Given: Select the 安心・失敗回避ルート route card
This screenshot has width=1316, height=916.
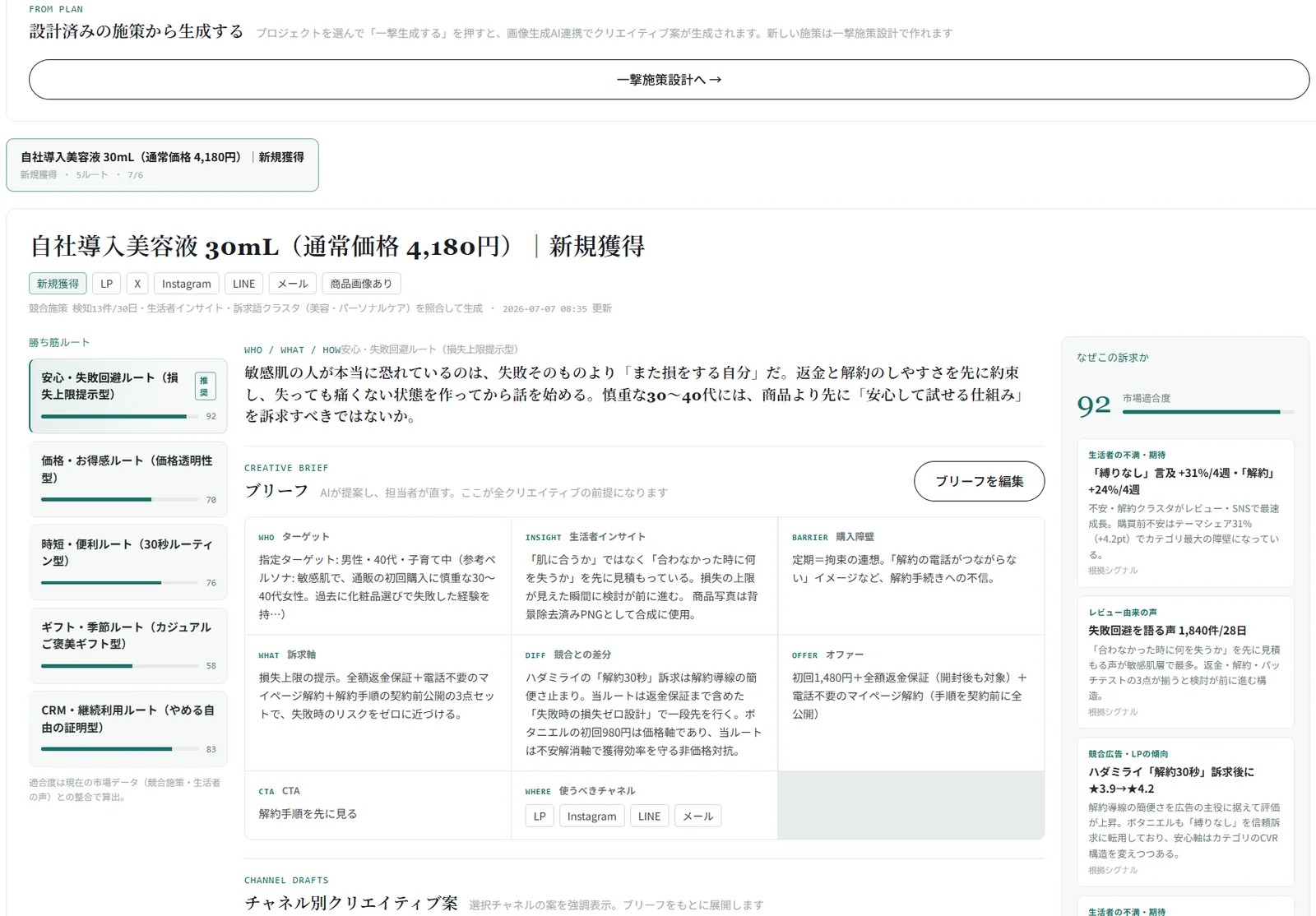Looking at the screenshot, I should 128,396.
